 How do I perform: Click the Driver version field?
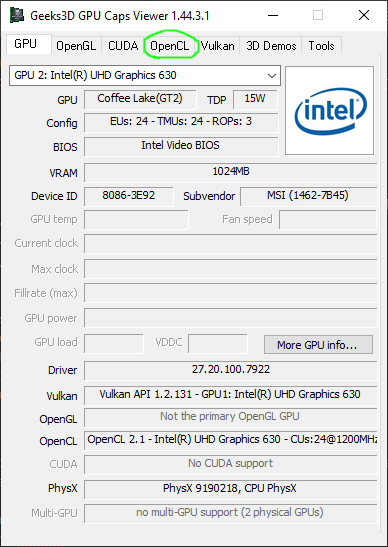click(231, 370)
